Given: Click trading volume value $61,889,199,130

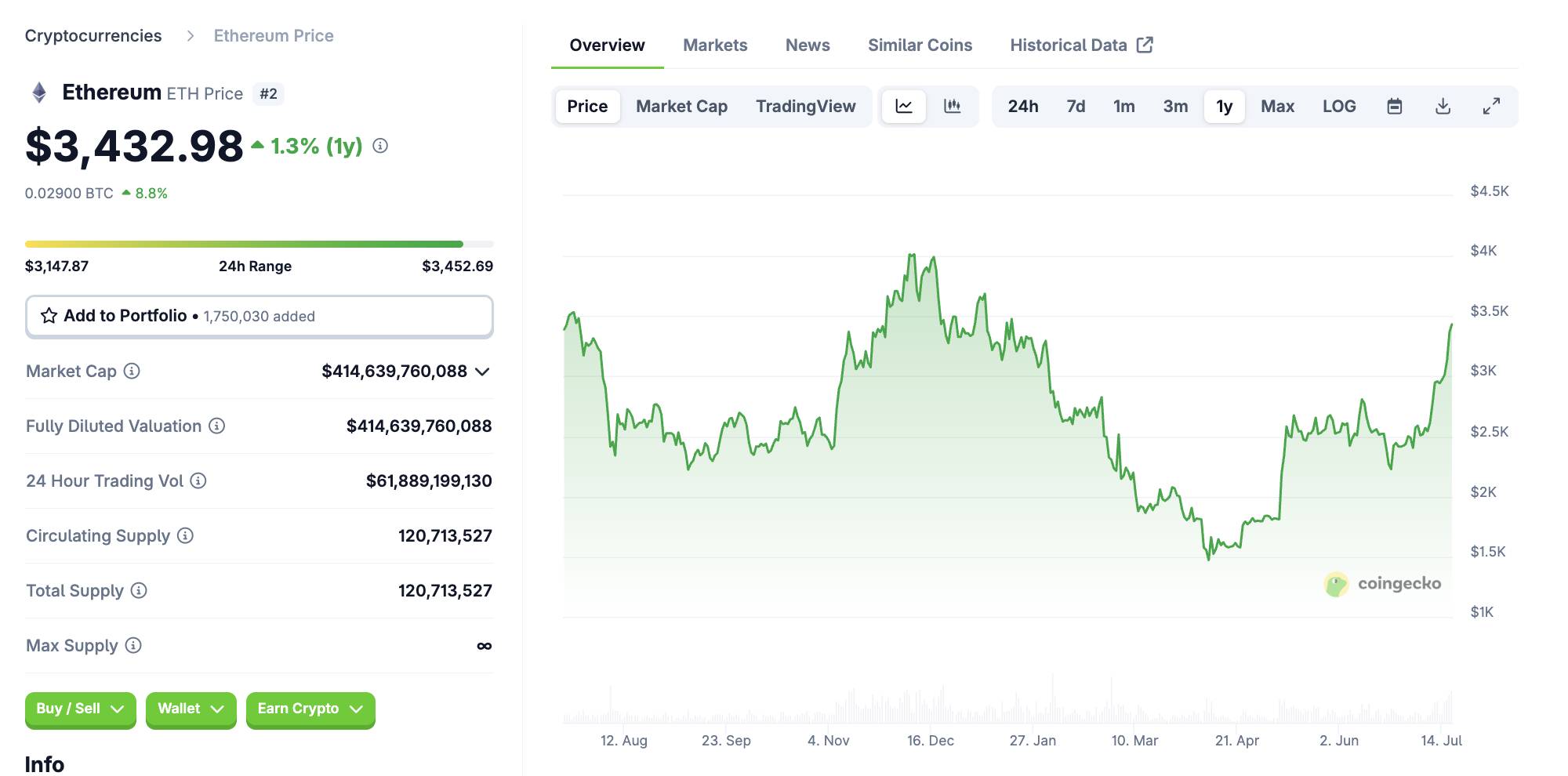Looking at the screenshot, I should (x=429, y=481).
